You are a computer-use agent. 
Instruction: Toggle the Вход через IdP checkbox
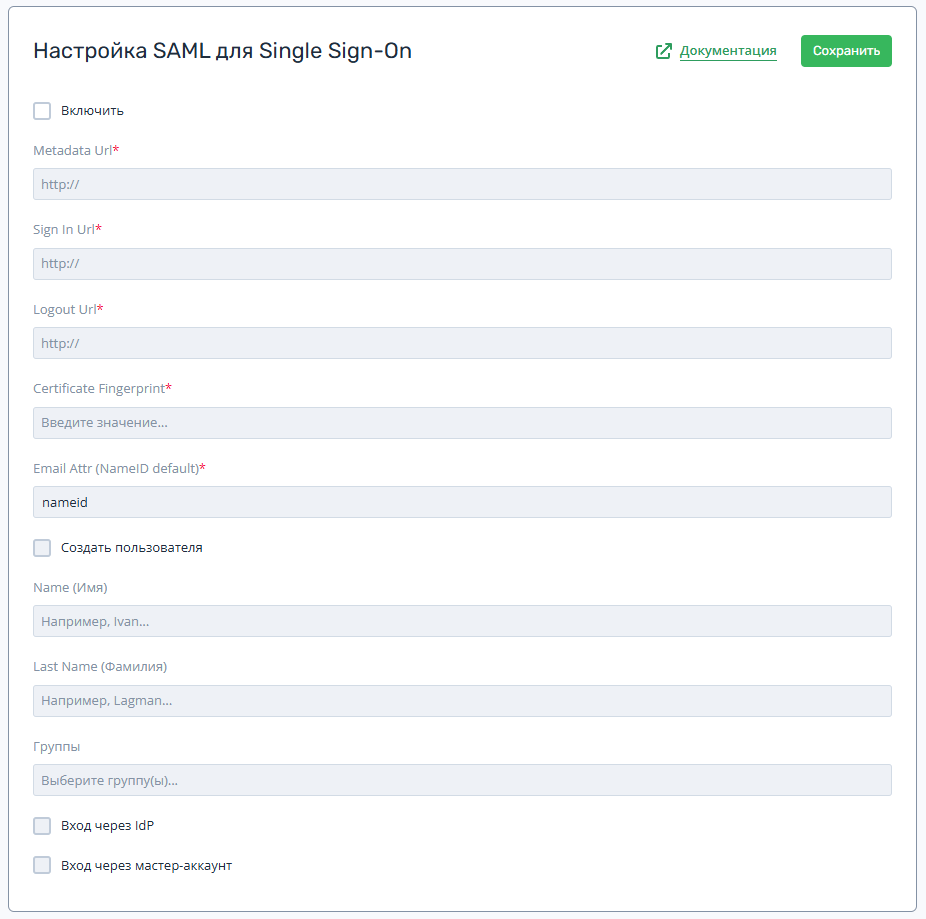point(42,826)
